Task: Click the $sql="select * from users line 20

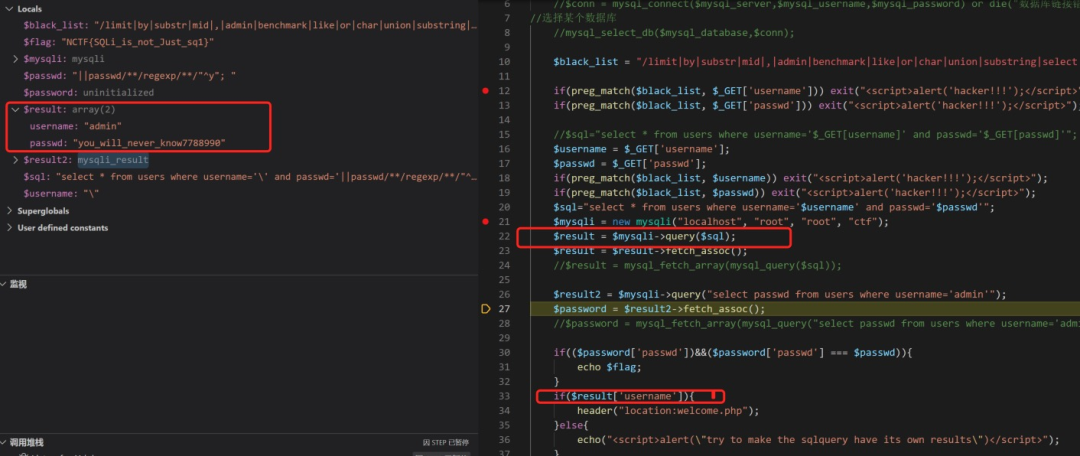Action: 774,207
